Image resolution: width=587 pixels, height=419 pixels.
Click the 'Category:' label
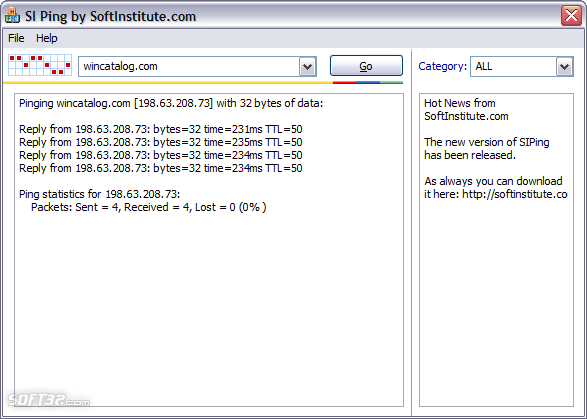(x=442, y=66)
